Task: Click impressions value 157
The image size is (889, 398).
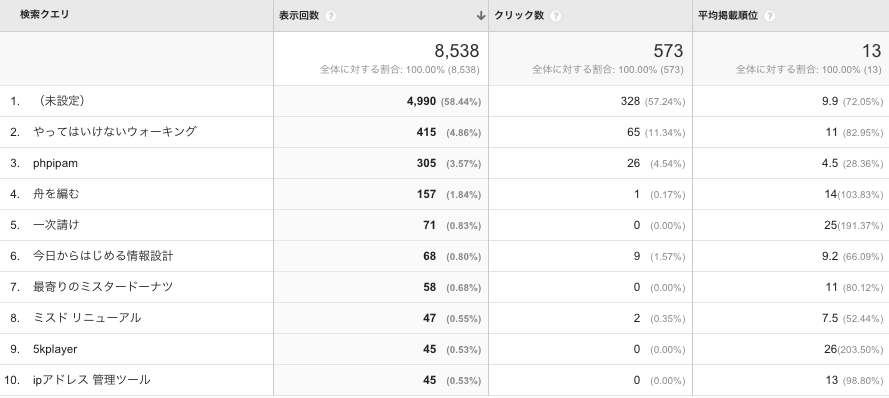Action: 426,194
